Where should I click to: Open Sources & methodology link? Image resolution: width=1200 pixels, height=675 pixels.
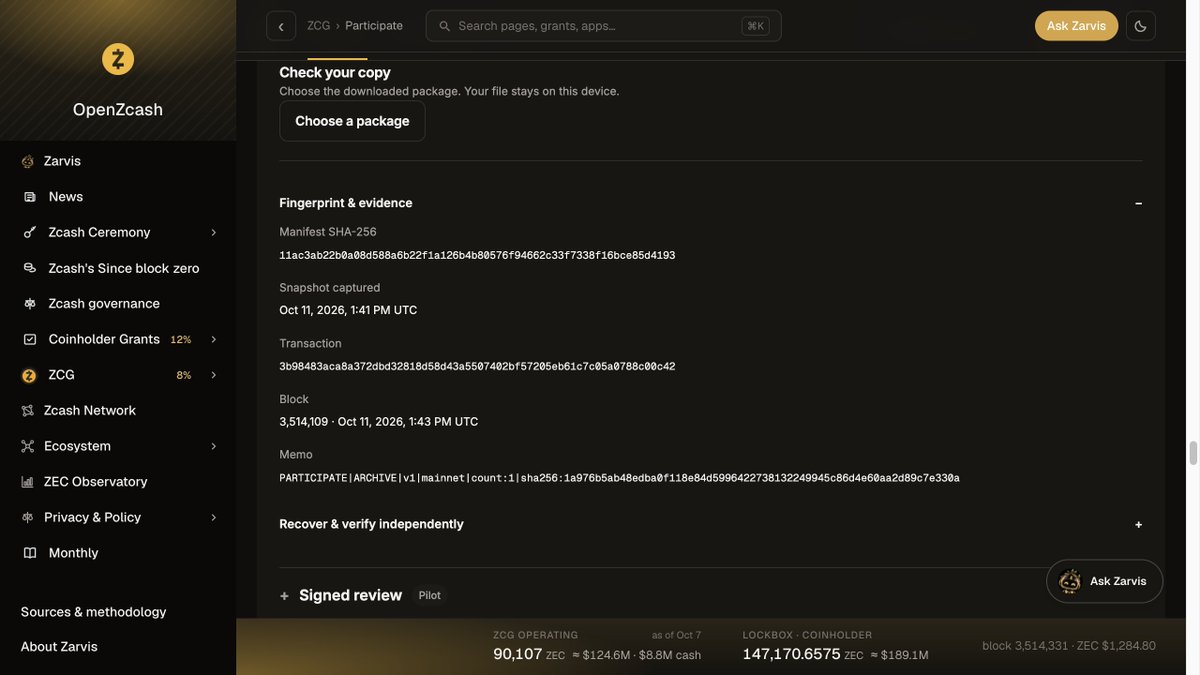pyautogui.click(x=93, y=612)
